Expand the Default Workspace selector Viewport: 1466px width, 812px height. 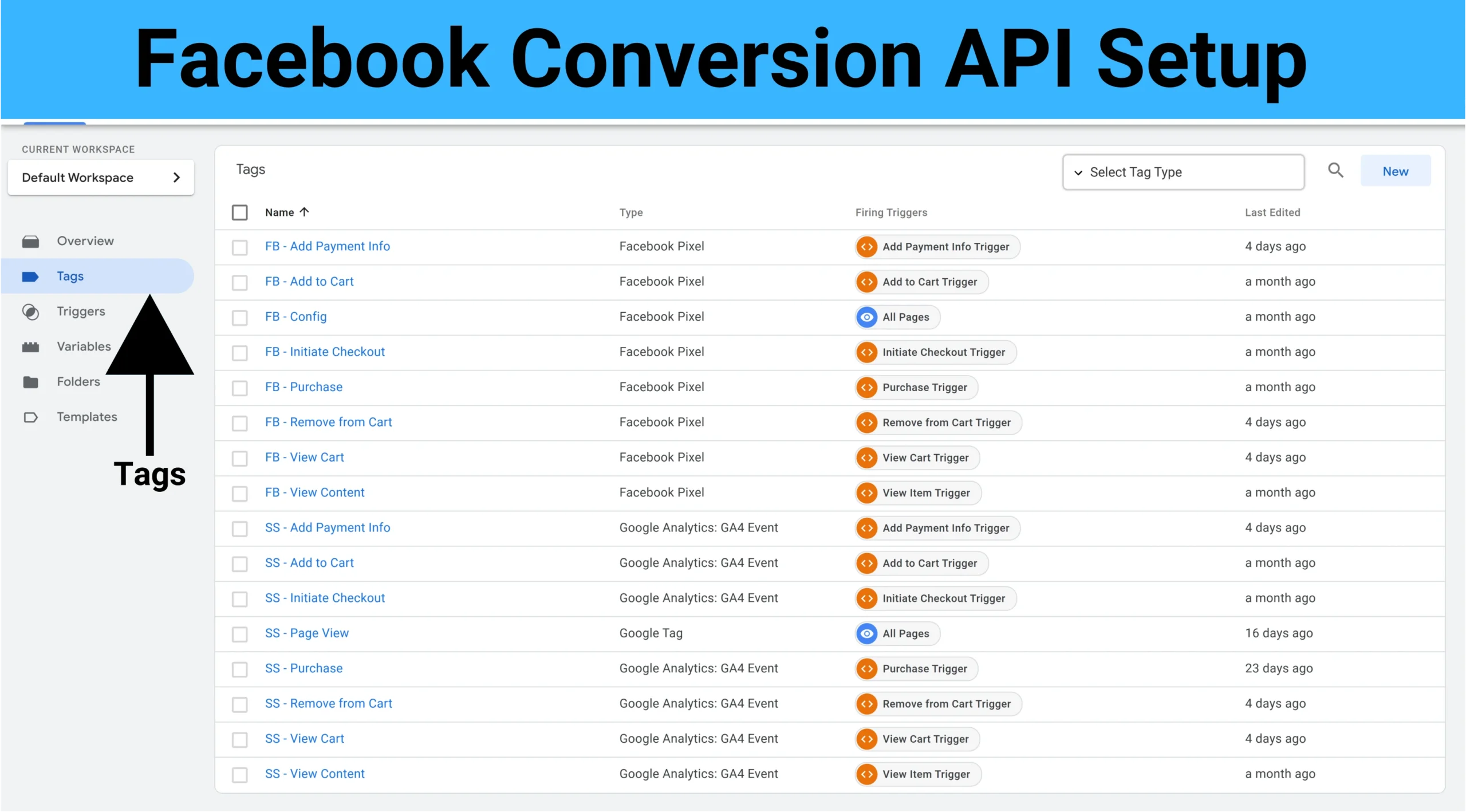101,178
